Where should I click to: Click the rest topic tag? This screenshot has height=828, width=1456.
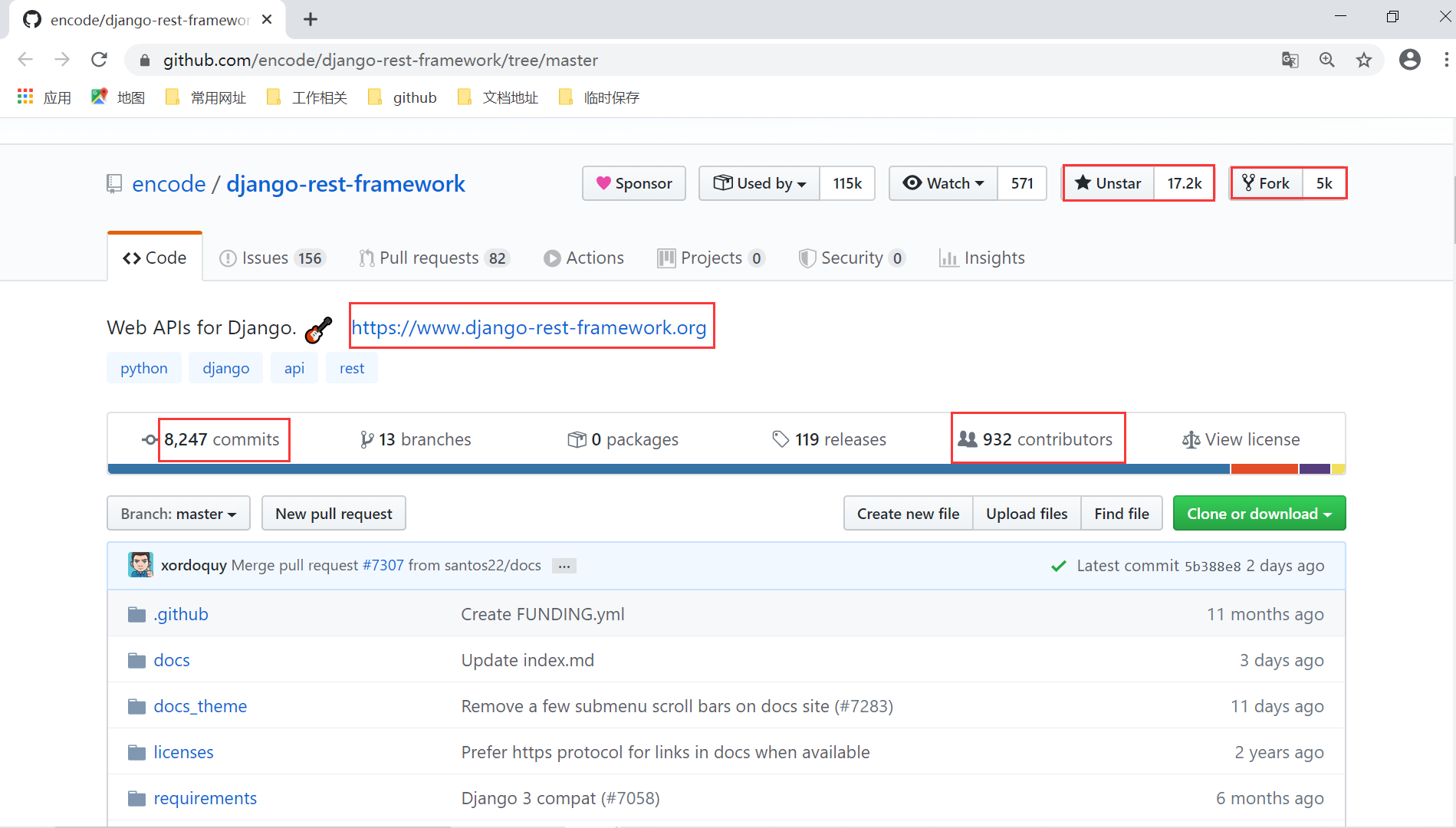352,368
